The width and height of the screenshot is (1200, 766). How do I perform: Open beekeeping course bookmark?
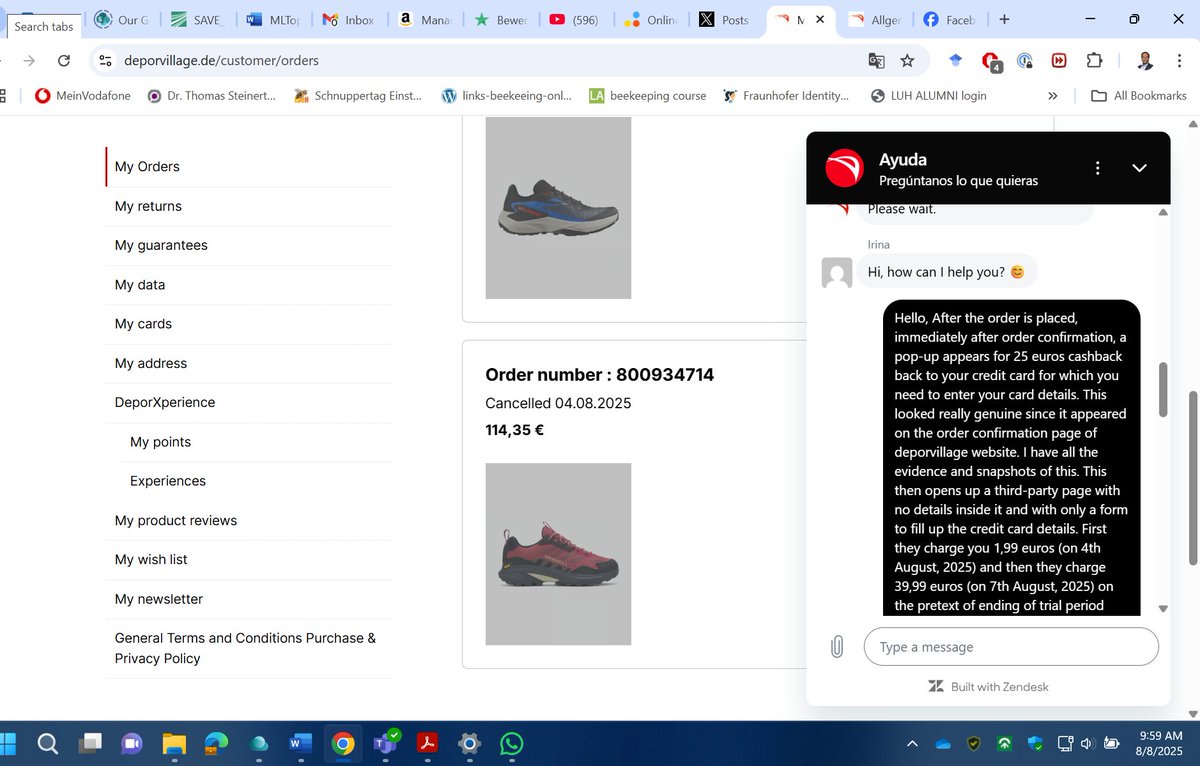647,96
